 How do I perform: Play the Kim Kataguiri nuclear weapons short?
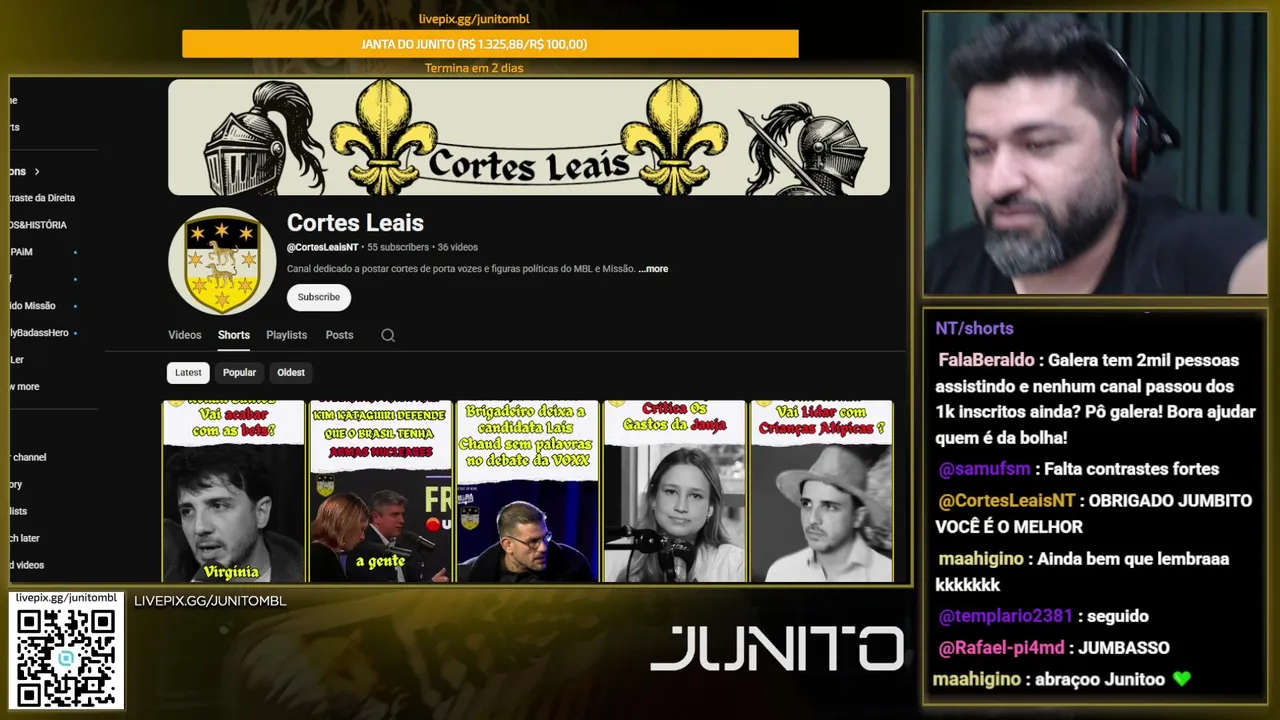point(380,491)
